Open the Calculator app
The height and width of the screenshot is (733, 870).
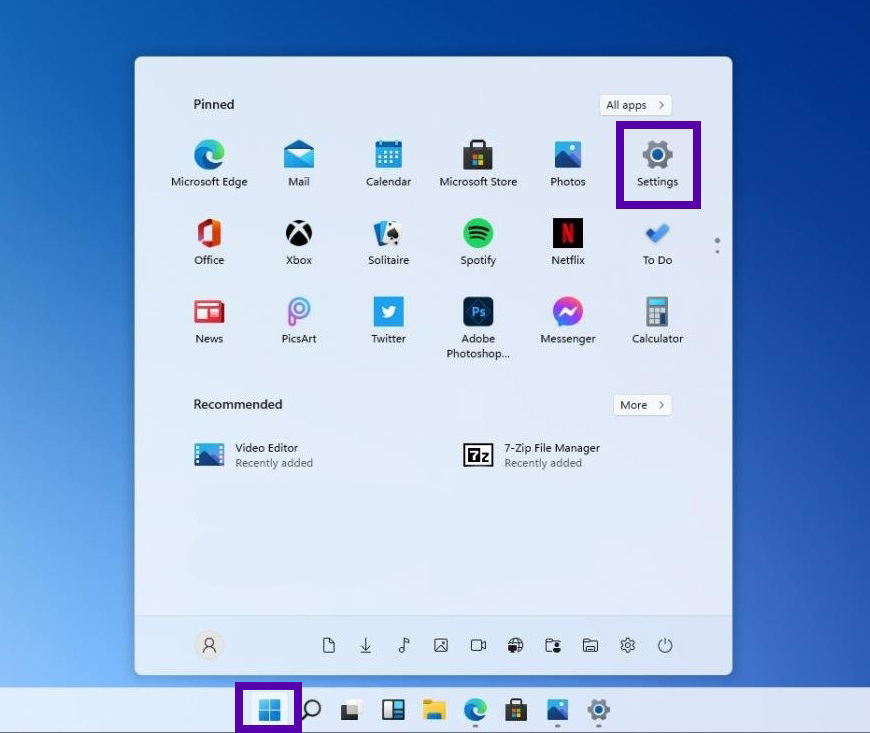657,321
